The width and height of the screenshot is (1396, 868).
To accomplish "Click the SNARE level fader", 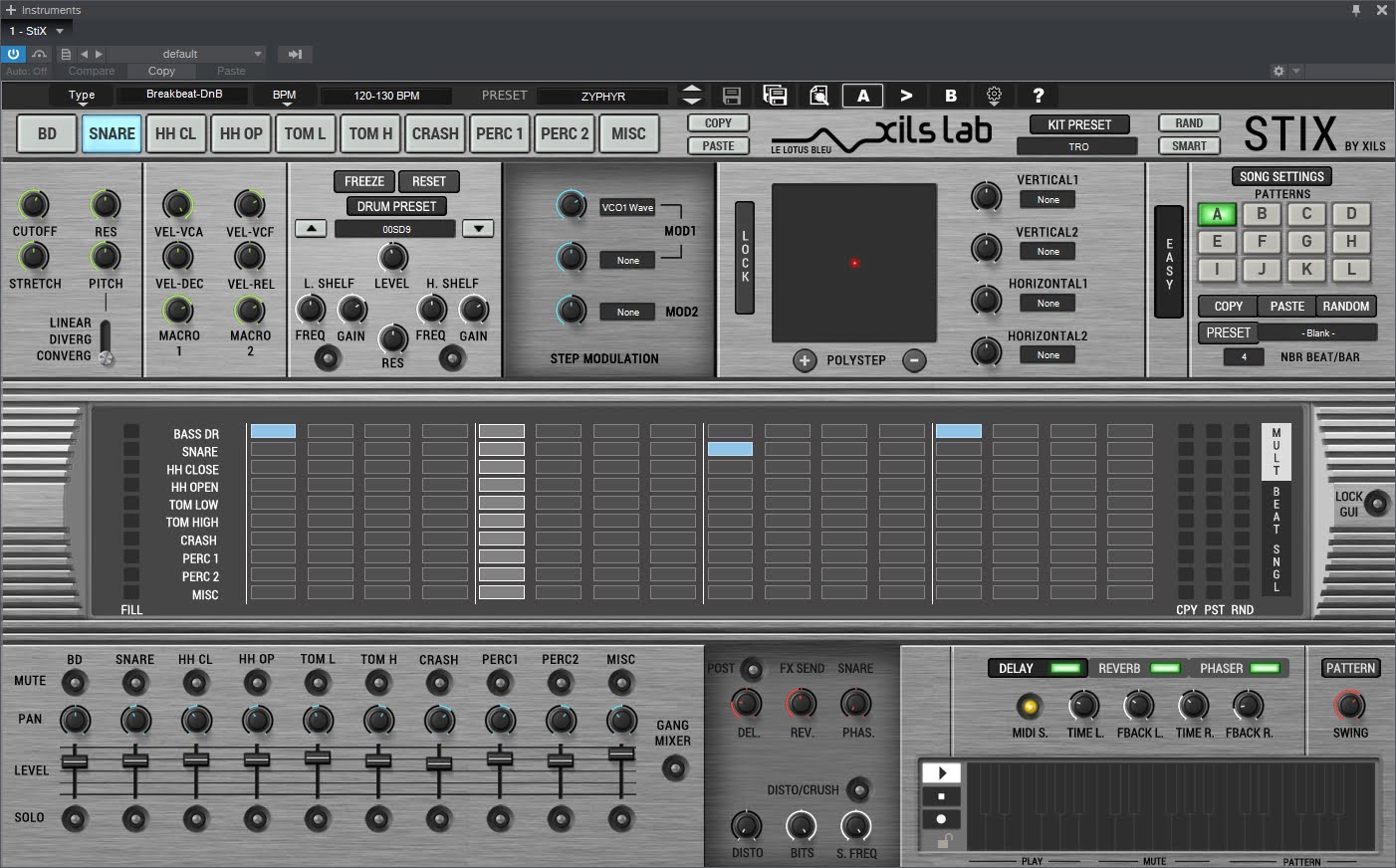I will click(135, 761).
